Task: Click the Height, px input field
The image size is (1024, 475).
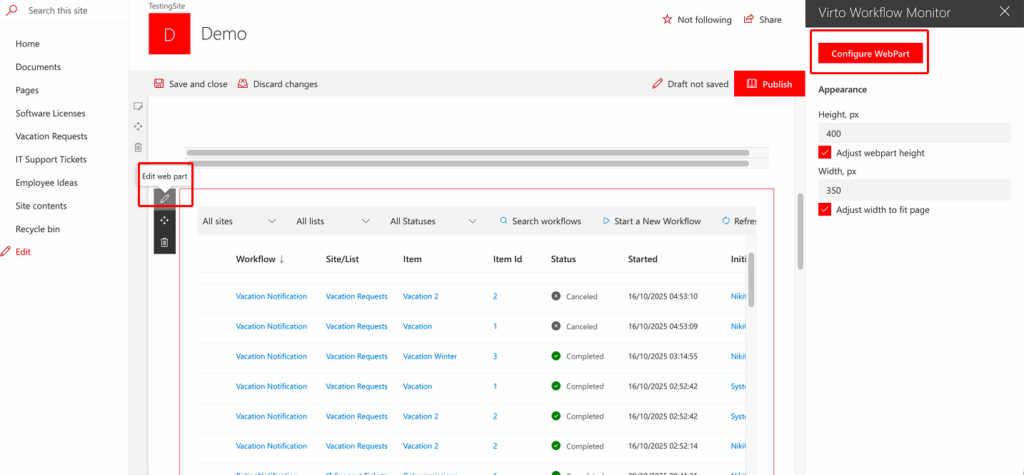Action: 914,133
